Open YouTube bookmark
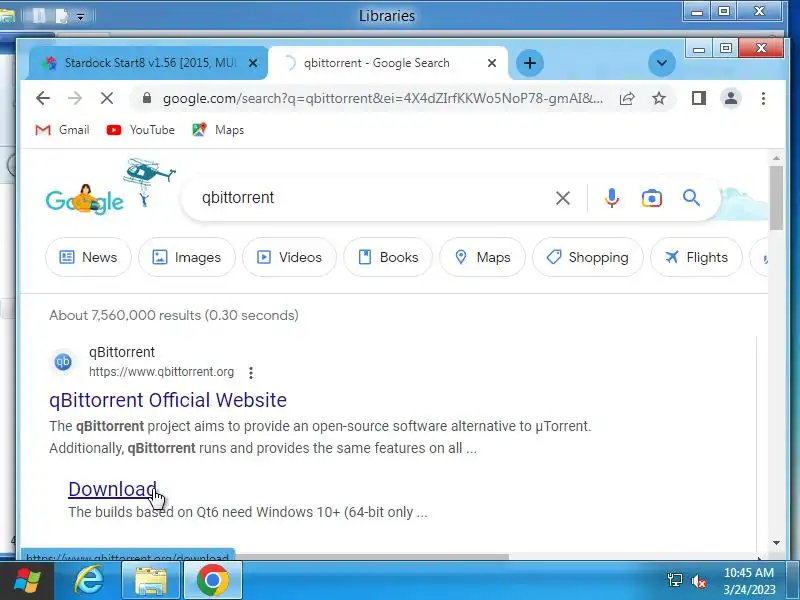 (x=140, y=130)
